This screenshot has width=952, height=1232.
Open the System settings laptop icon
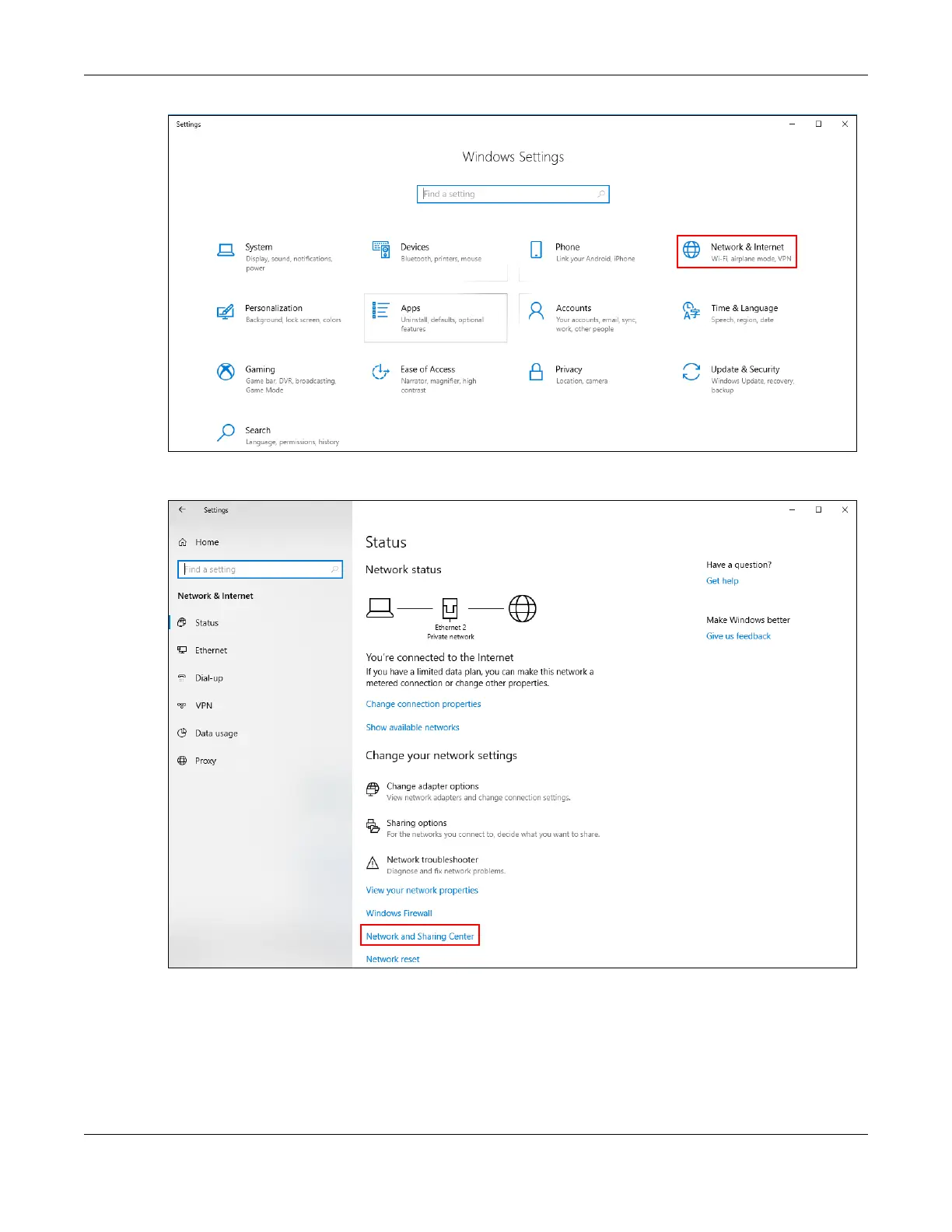point(226,250)
